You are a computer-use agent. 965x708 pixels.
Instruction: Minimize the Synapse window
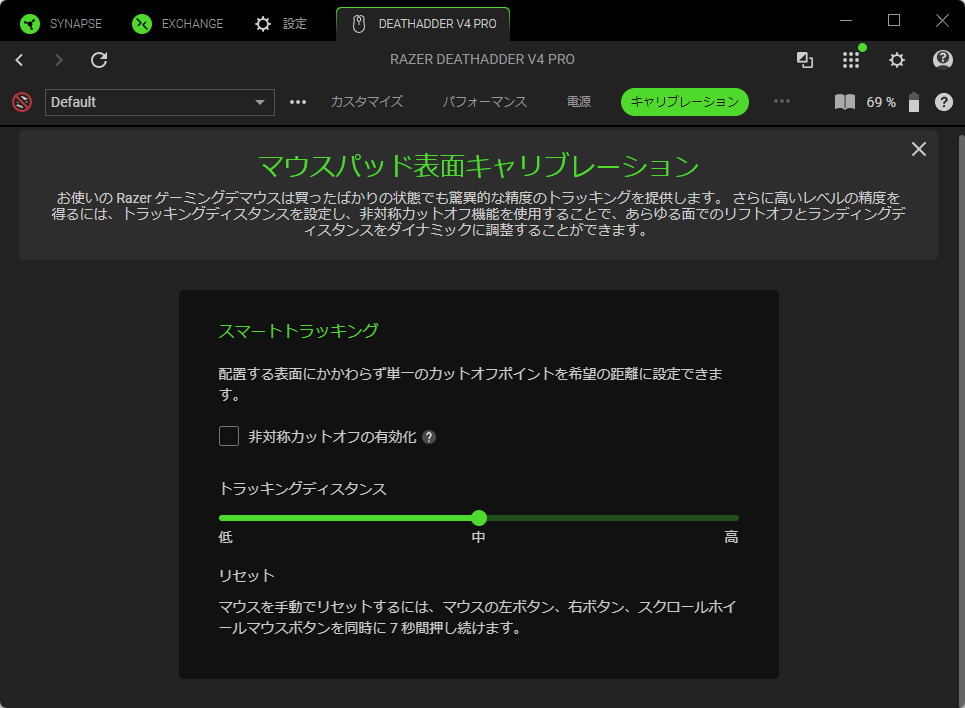(846, 20)
